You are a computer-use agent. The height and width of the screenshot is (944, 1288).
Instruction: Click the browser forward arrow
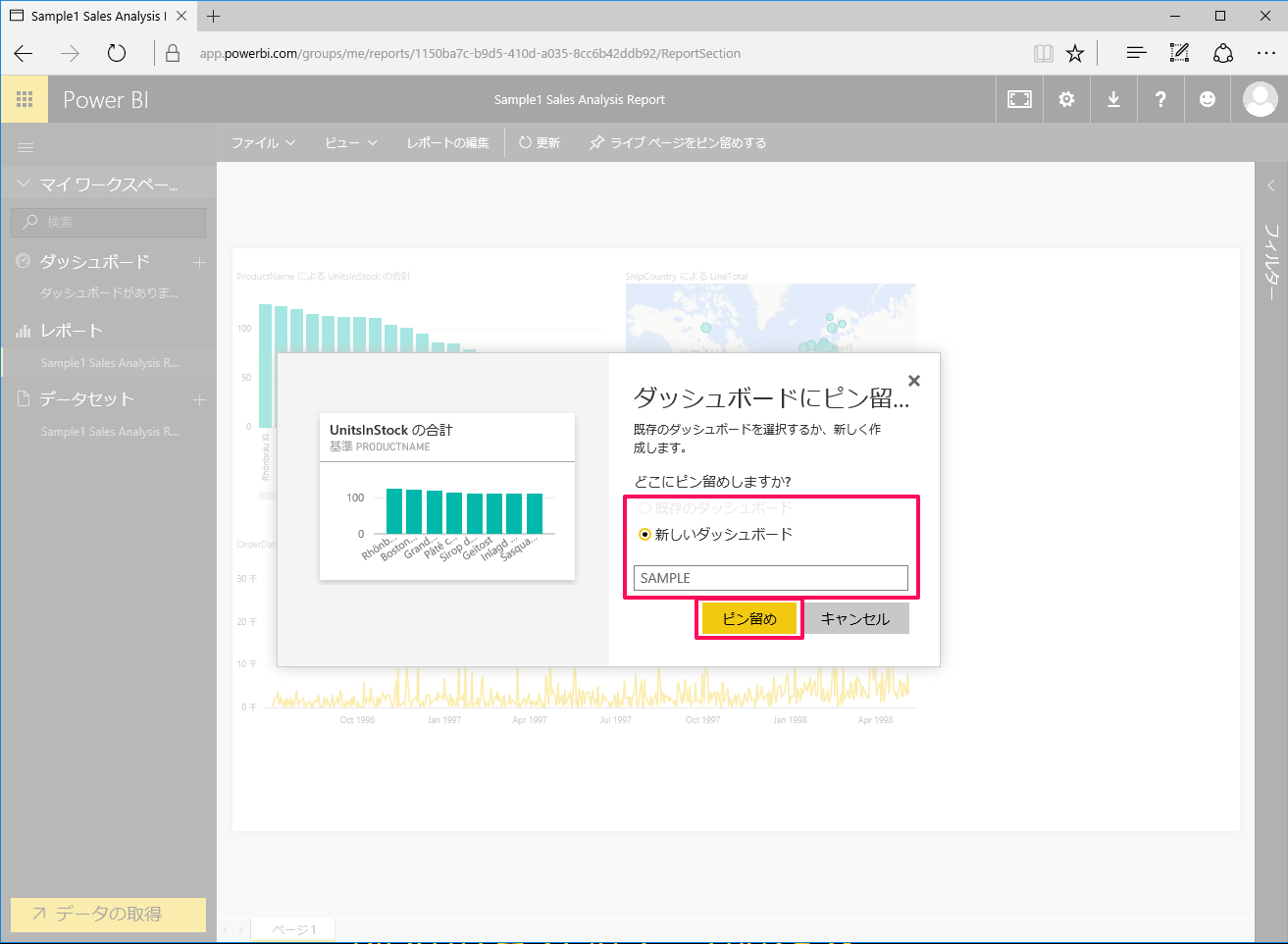[70, 53]
